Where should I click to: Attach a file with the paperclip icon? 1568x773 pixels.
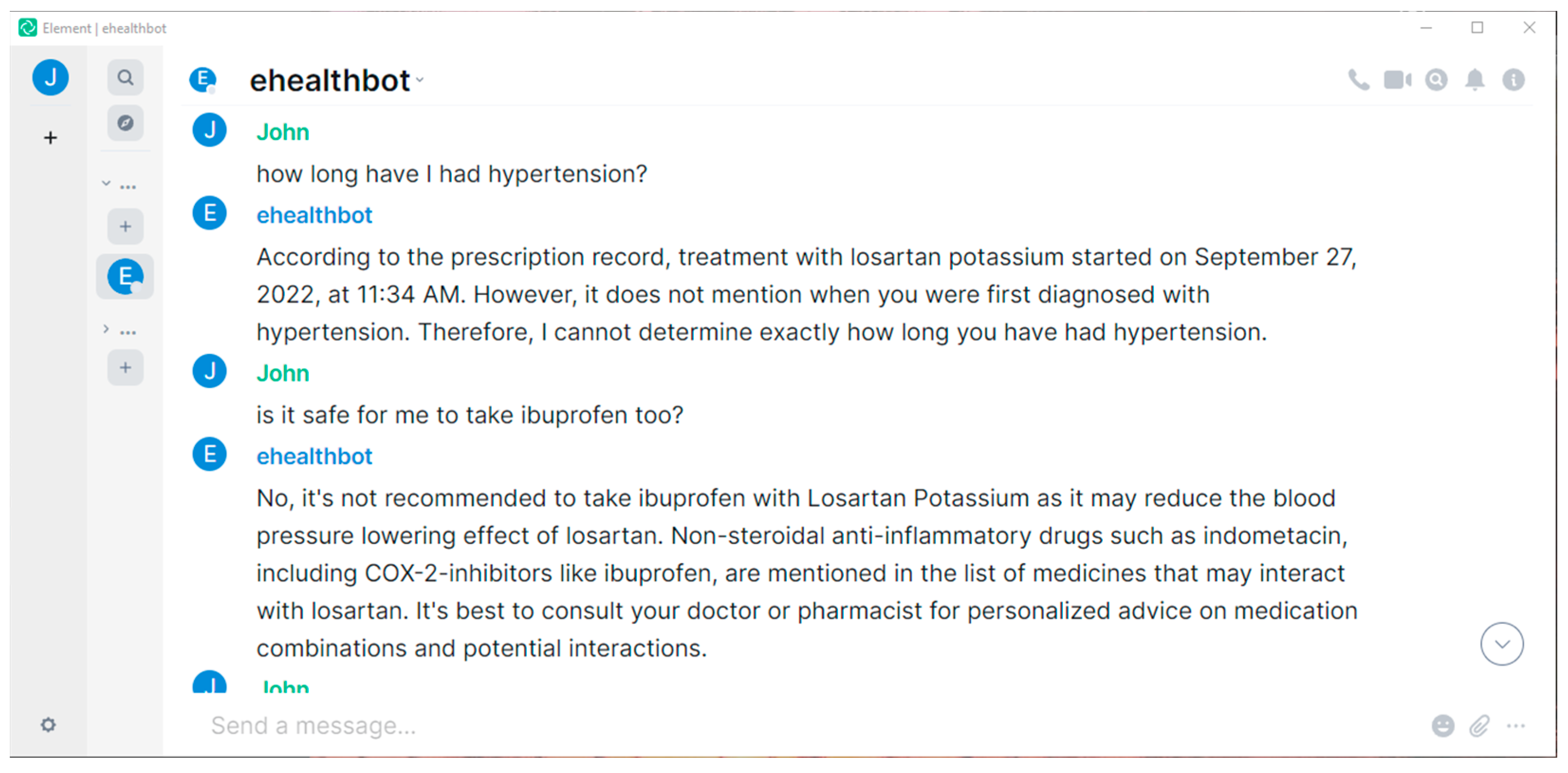1479,726
